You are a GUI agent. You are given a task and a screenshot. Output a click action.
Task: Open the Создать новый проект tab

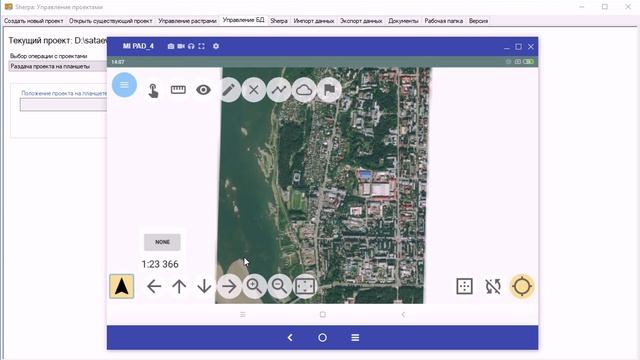pos(33,21)
